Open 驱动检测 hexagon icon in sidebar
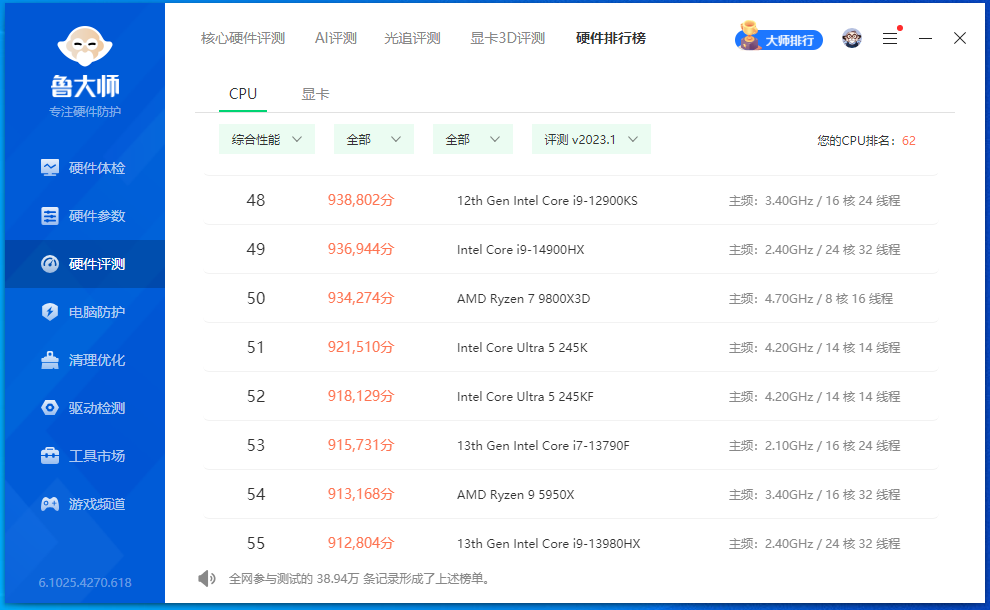Screen dimensions: 990x610 pos(50,407)
